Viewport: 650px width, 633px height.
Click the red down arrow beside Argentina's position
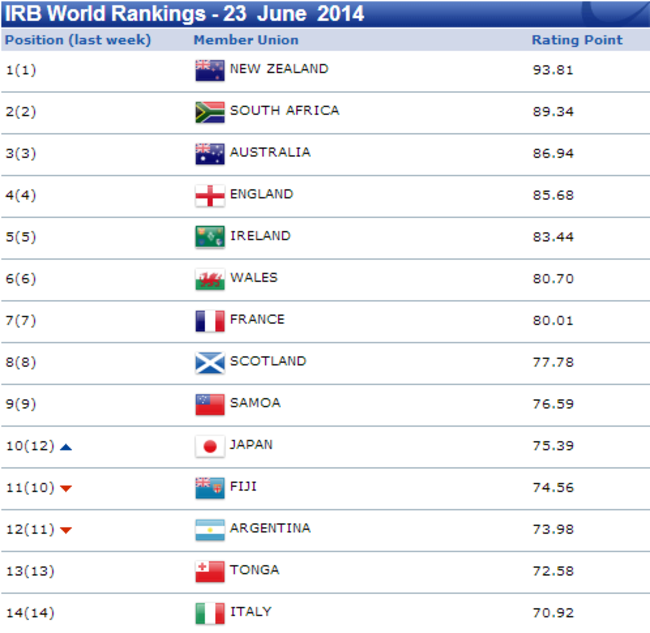[x=66, y=530]
